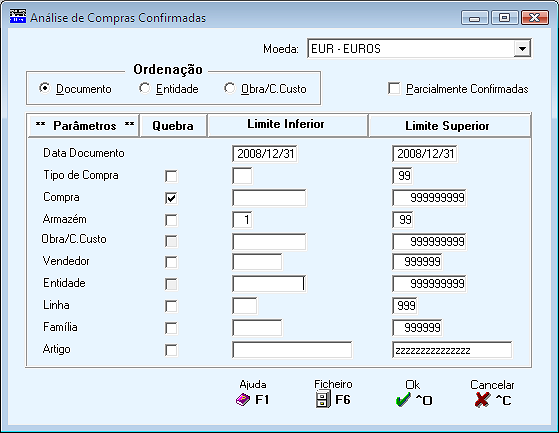Click the Data Documento lower limit field

coord(265,154)
